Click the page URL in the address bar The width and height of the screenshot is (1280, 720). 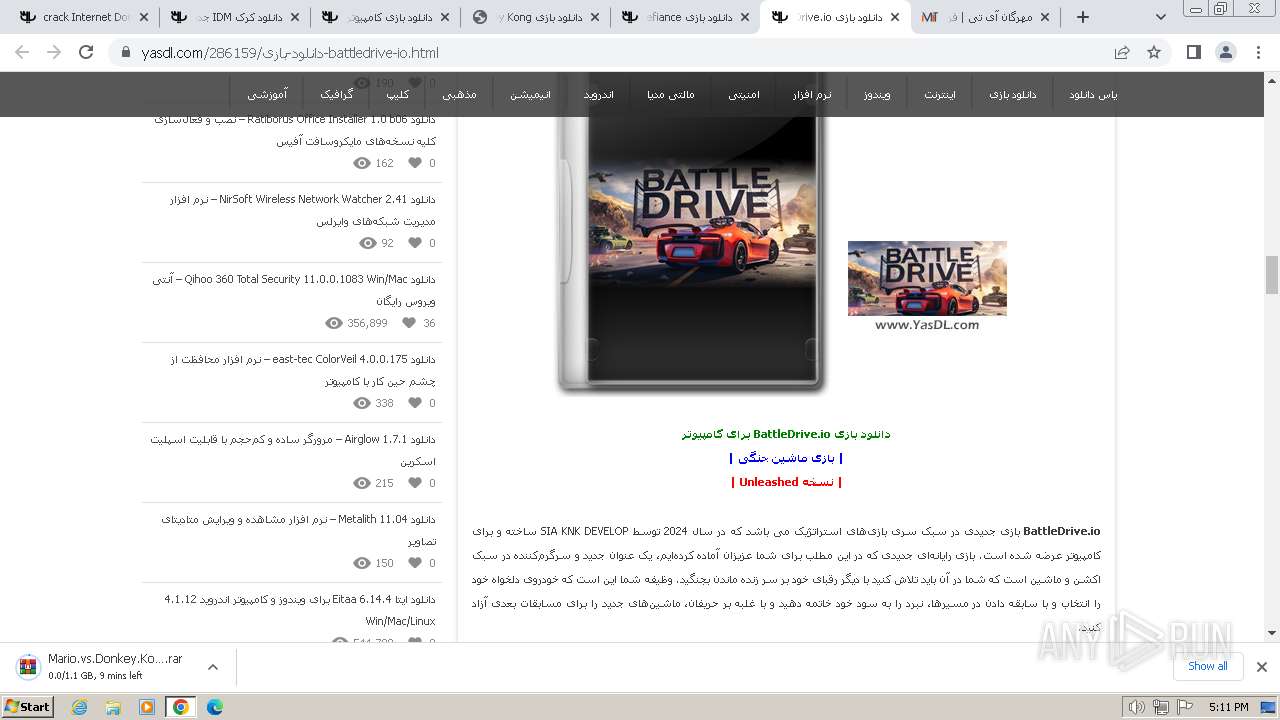[x=290, y=52]
